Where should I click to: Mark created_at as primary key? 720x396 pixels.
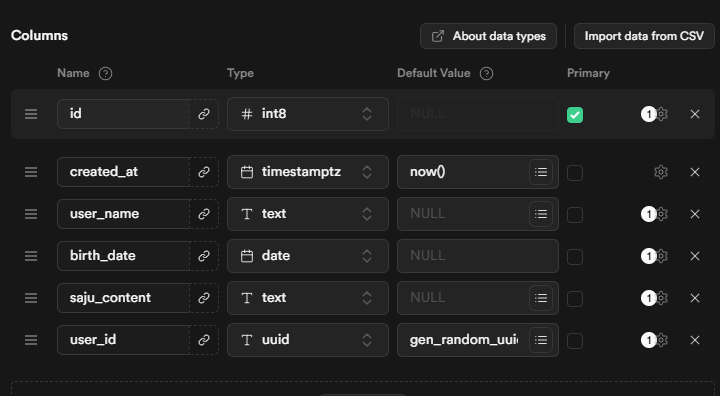pyautogui.click(x=575, y=173)
